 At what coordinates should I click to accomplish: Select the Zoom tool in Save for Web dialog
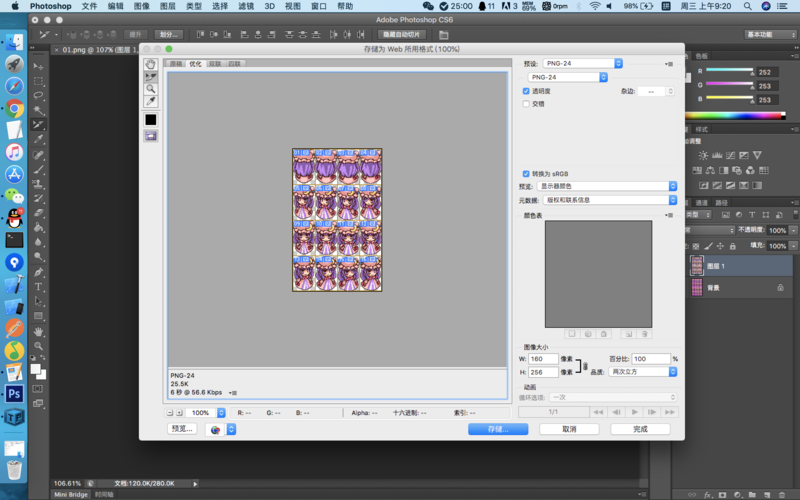click(x=151, y=89)
